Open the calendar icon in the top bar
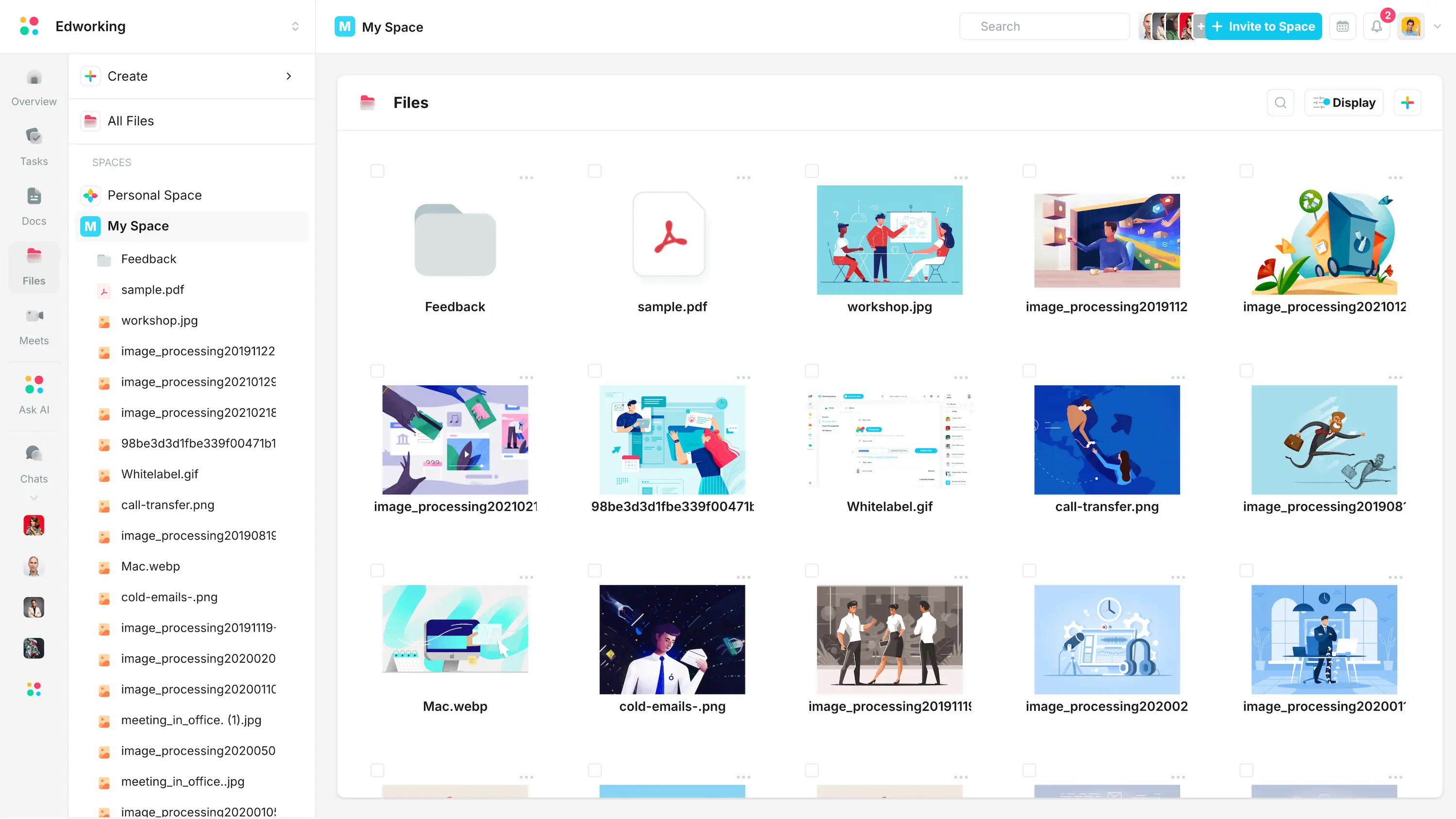The width and height of the screenshot is (1456, 819). point(1342,26)
